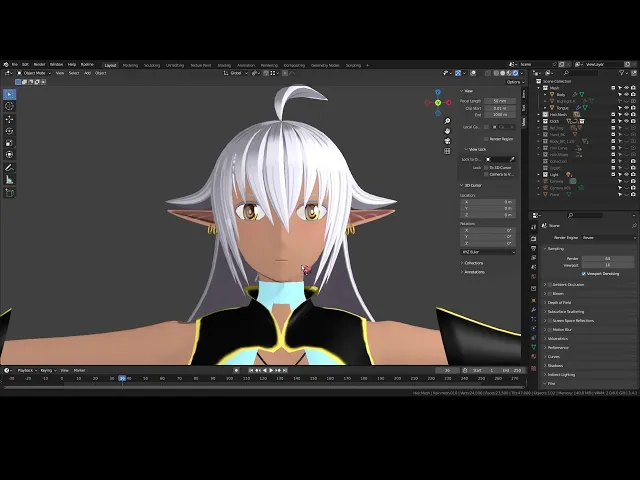Click the eyedropper in Lock to Object field

click(x=512, y=159)
